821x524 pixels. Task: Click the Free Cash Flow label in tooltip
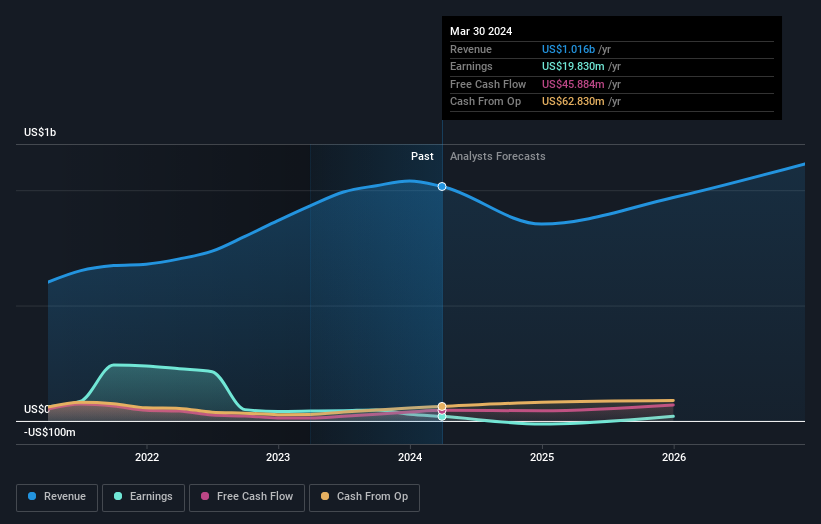[488, 84]
